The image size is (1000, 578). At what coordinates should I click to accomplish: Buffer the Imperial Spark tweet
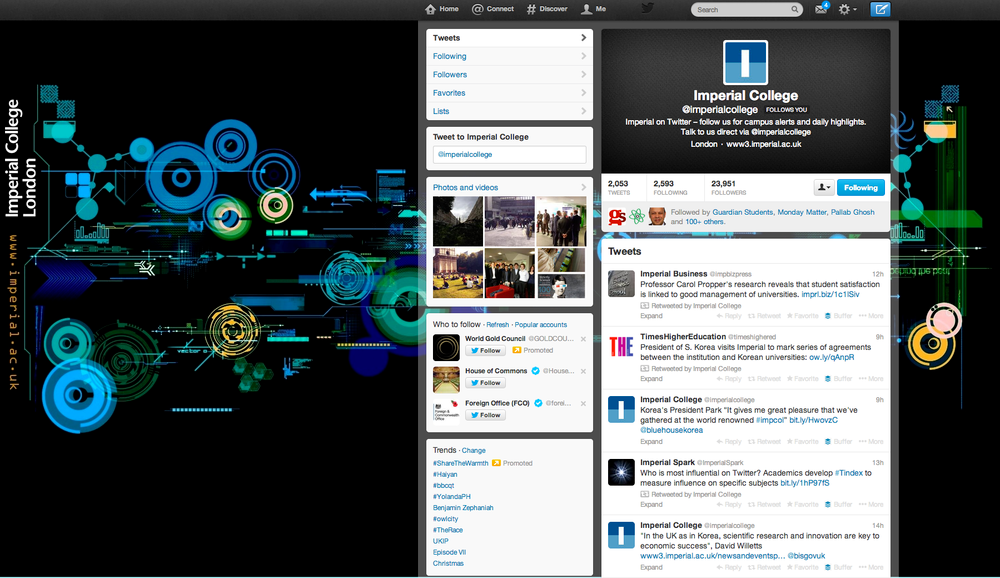click(x=839, y=505)
